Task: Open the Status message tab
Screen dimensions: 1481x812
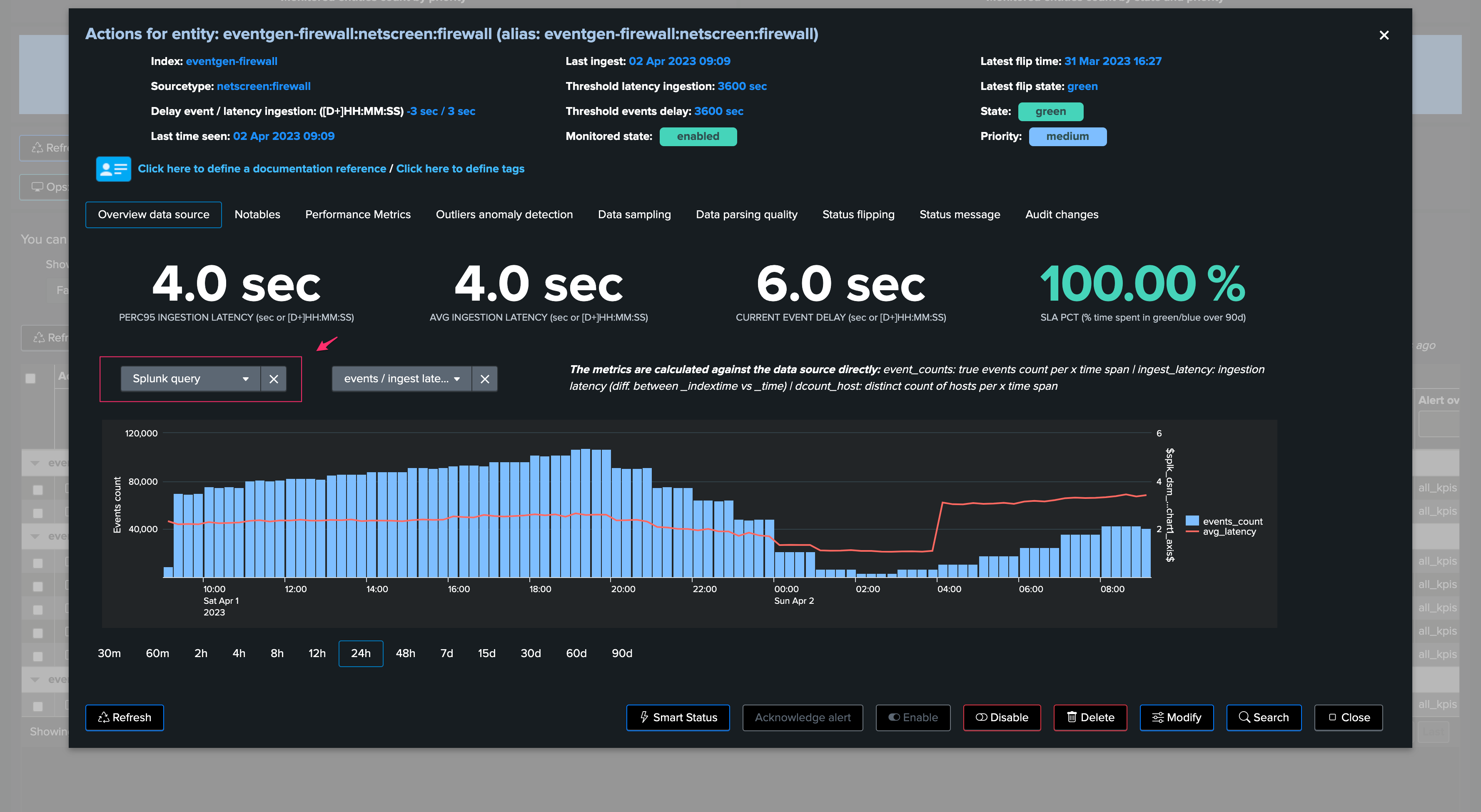Action: [x=960, y=214]
